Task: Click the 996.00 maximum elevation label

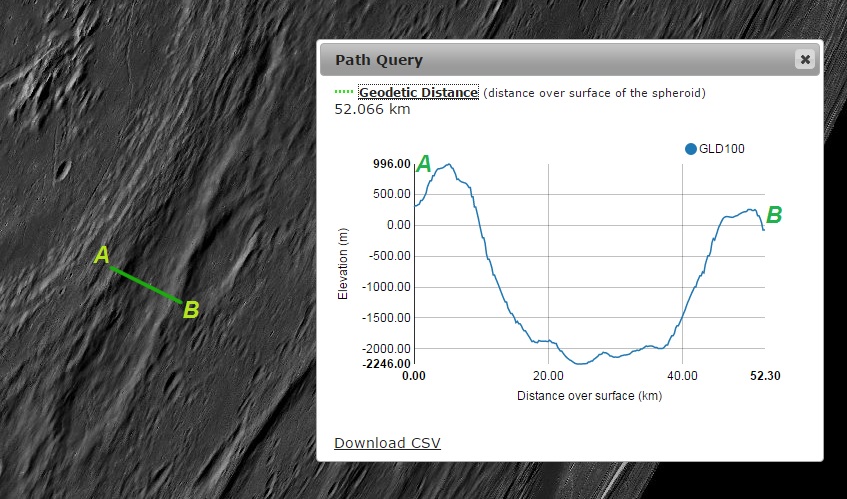Action: coord(391,164)
